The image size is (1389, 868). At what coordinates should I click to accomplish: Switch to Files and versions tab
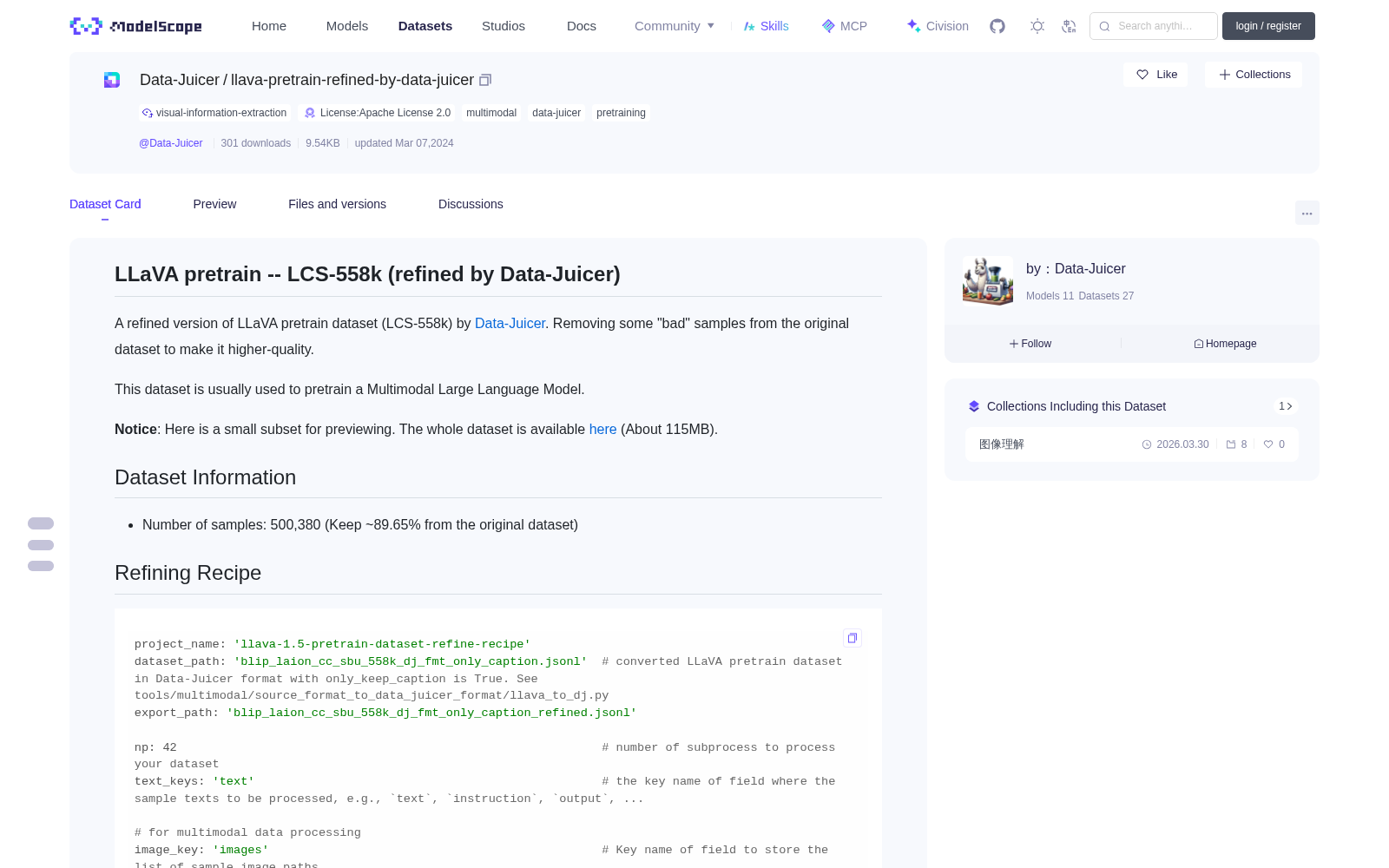(x=337, y=204)
